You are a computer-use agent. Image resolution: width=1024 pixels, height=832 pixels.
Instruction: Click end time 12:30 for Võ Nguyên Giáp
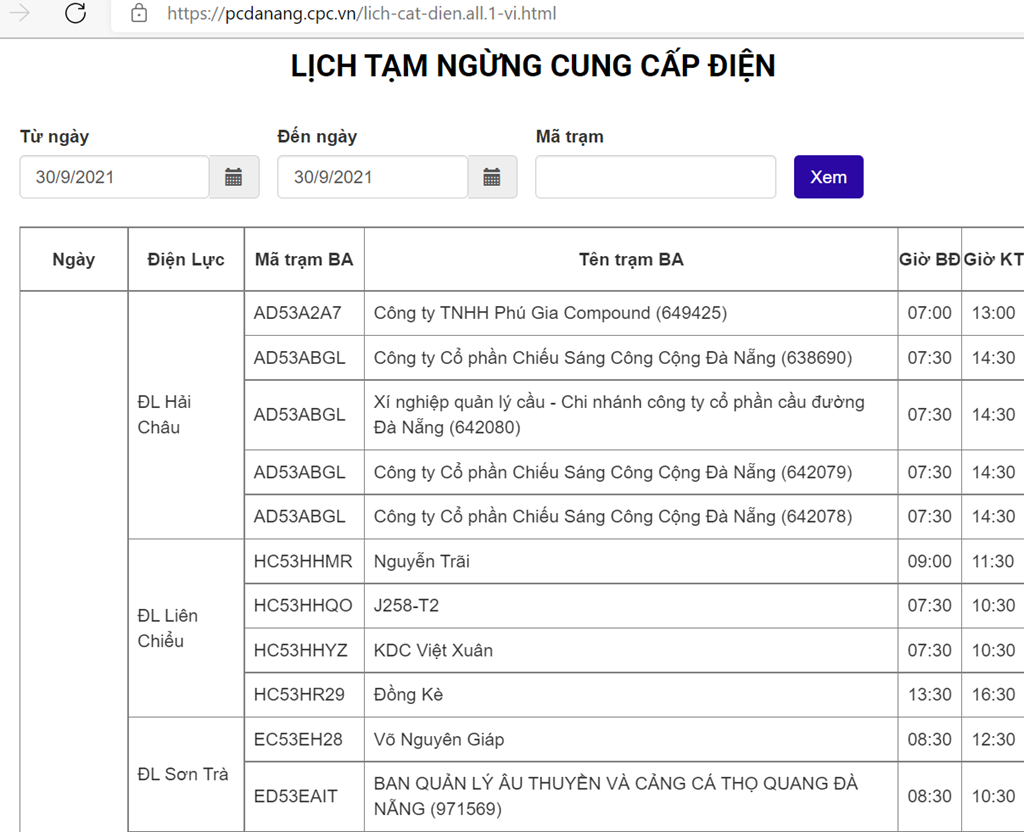[x=993, y=739]
